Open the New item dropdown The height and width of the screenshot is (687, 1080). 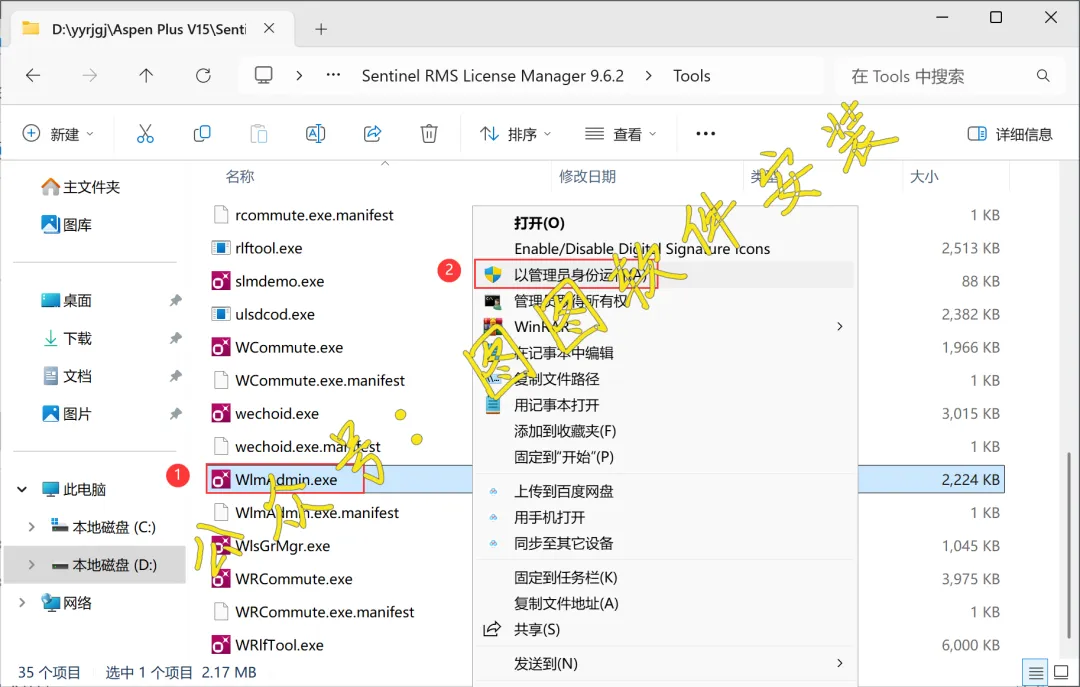pos(58,134)
